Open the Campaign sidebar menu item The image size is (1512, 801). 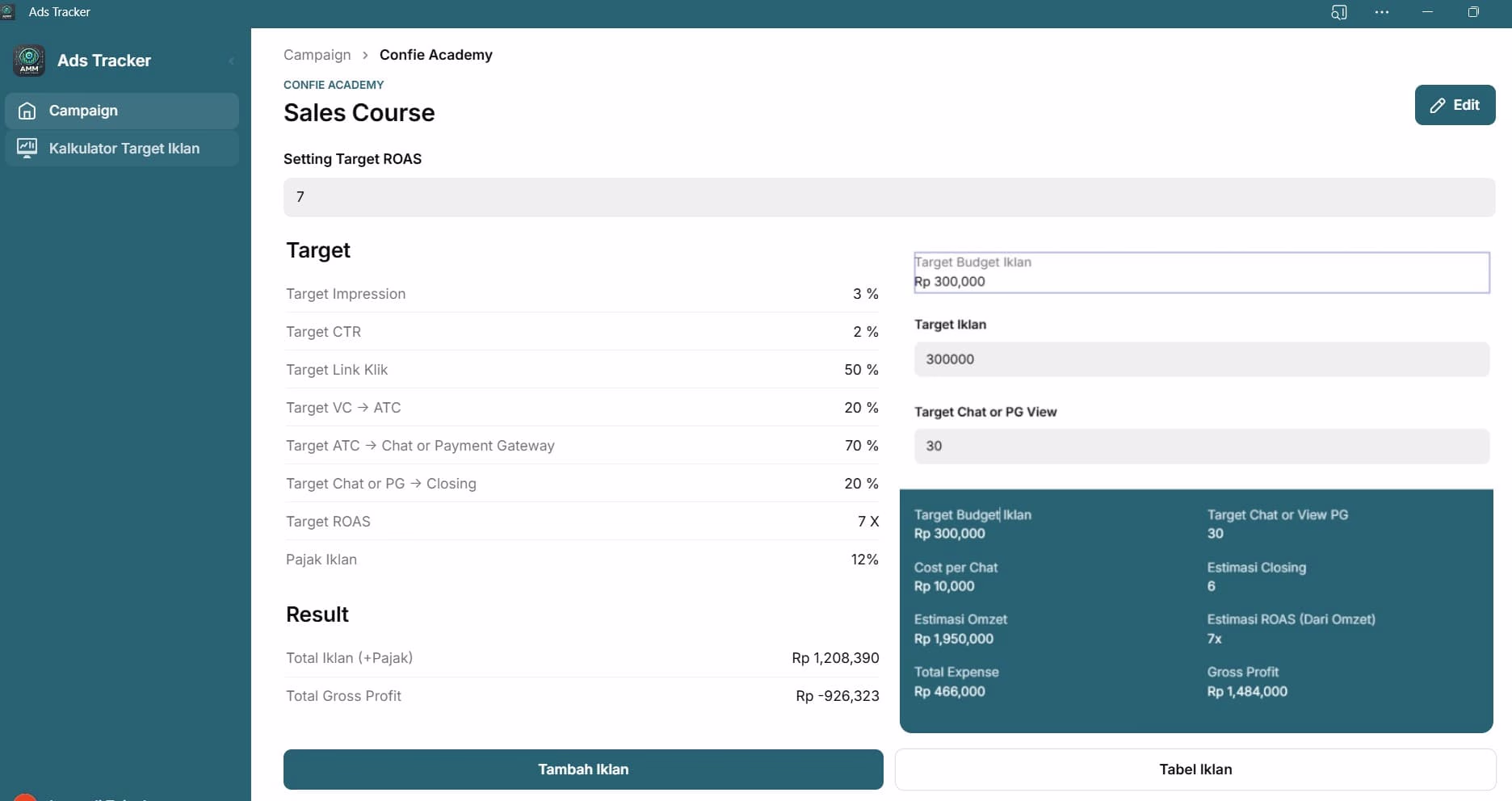click(83, 111)
